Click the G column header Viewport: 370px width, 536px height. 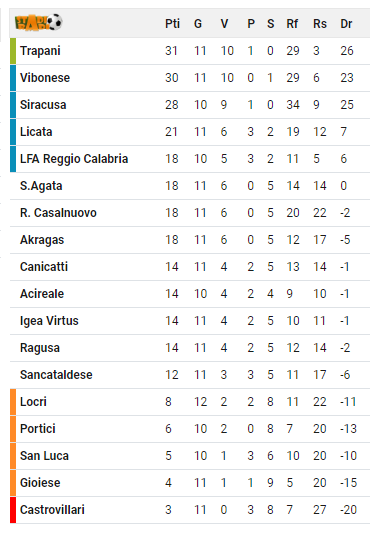[x=198, y=24]
